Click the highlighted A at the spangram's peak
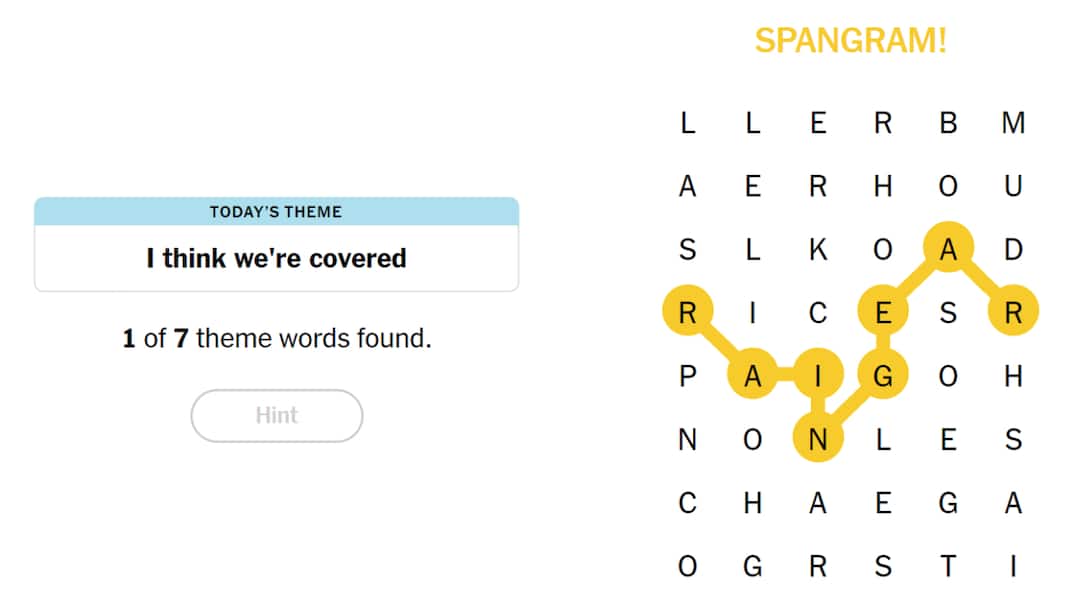The height and width of the screenshot is (608, 1080). 948,249
